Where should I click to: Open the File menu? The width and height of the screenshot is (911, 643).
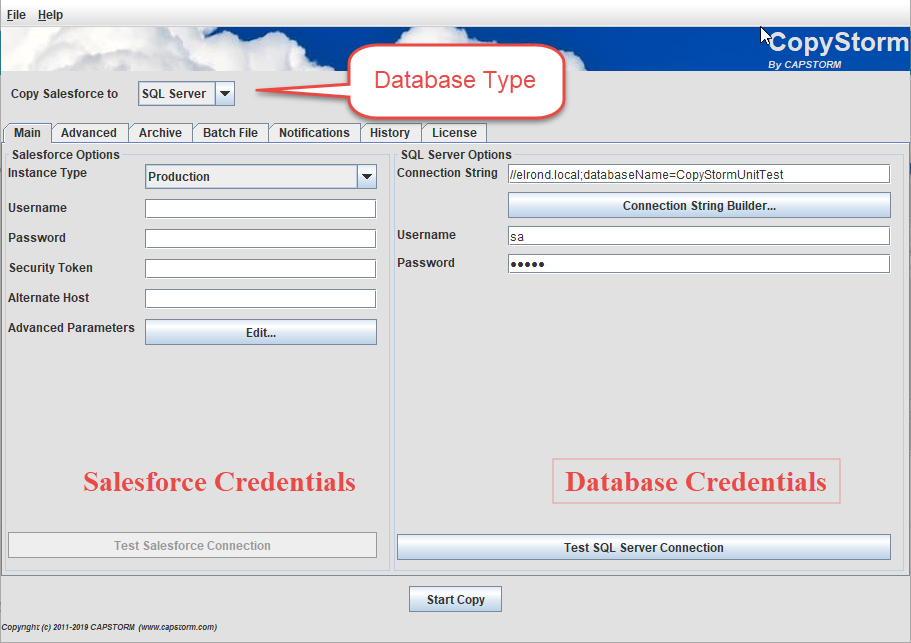tap(16, 15)
